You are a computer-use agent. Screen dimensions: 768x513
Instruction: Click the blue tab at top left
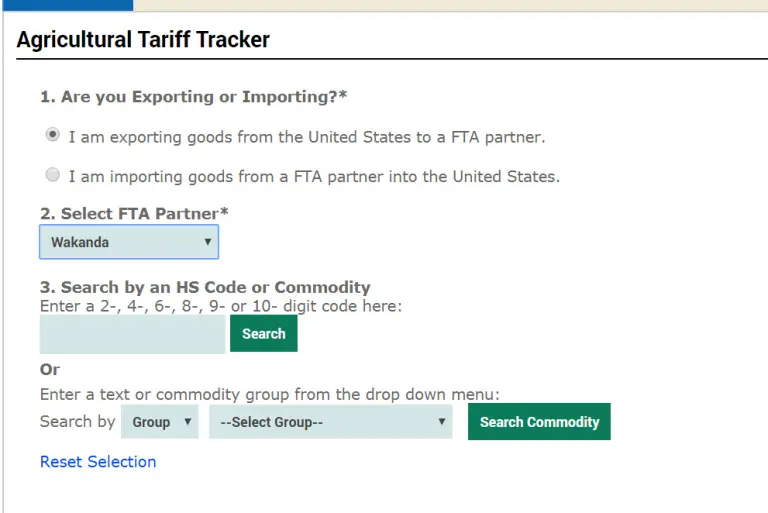tap(66, 5)
